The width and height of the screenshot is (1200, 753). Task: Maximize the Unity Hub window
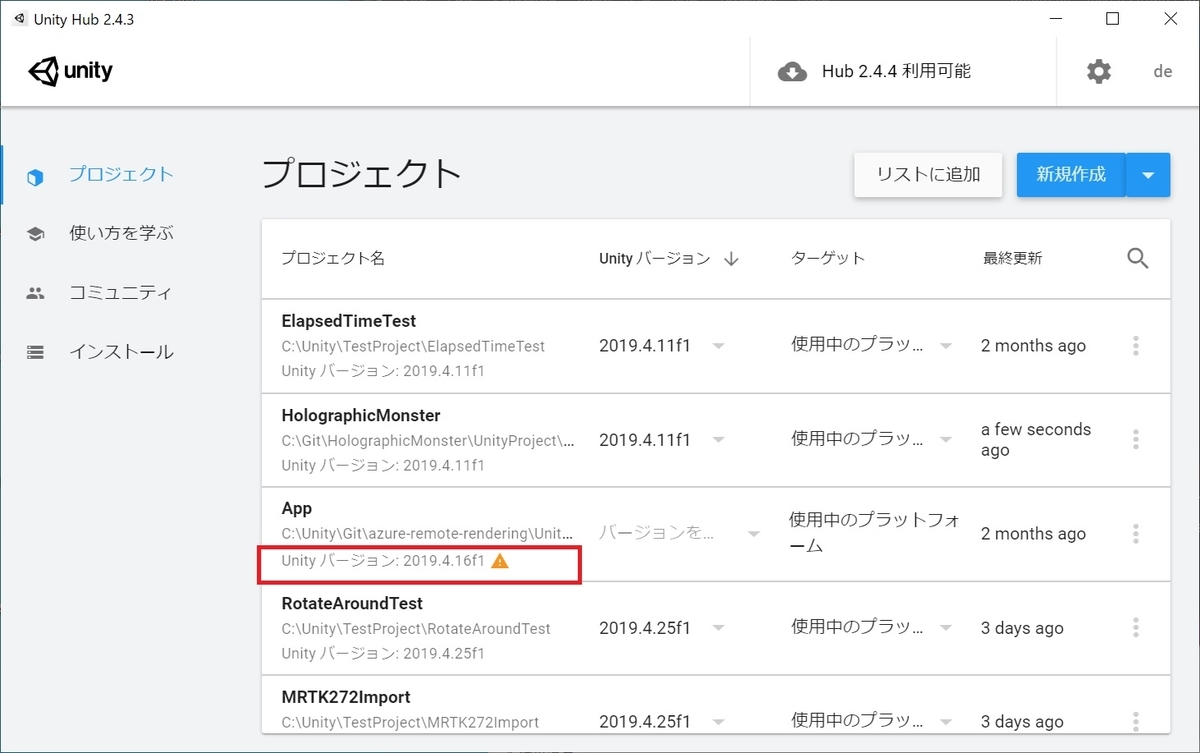click(x=1112, y=19)
